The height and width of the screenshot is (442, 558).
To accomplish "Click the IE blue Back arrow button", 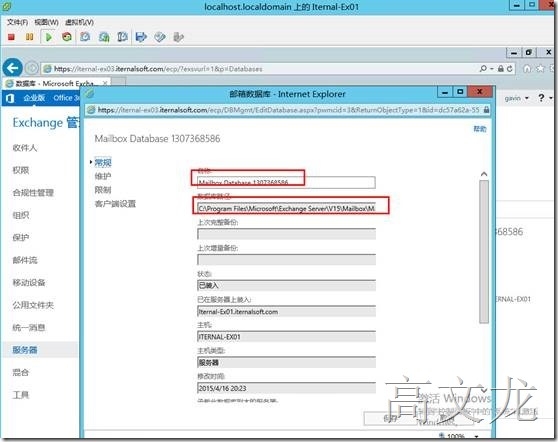I will 12,68.
